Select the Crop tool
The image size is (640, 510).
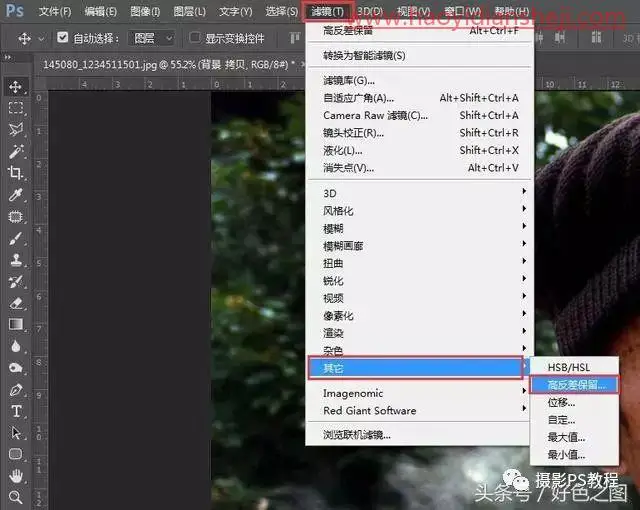coord(16,173)
